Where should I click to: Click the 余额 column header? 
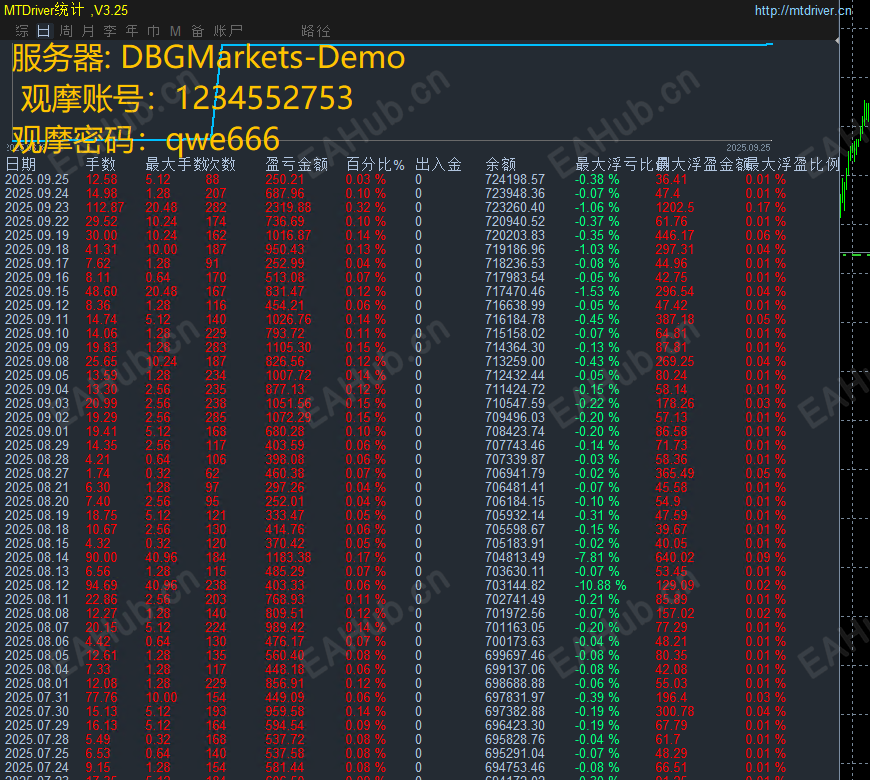pos(500,164)
